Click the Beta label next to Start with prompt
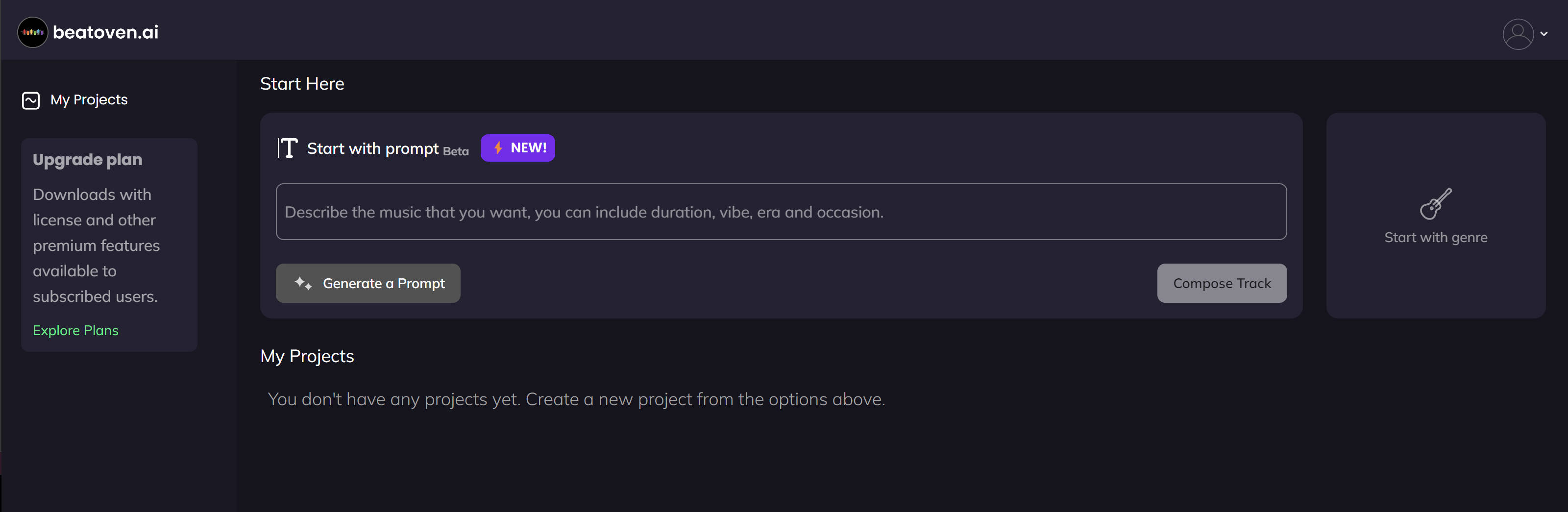The height and width of the screenshot is (512, 1568). pos(455,151)
